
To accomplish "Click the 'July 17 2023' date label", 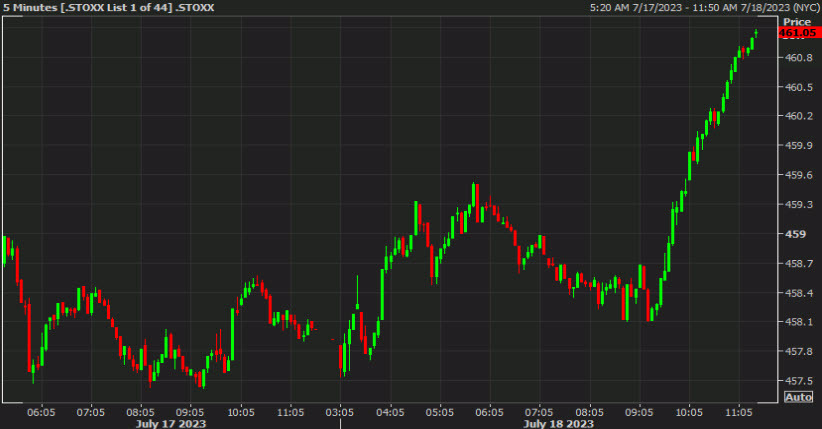I will pos(171,423).
